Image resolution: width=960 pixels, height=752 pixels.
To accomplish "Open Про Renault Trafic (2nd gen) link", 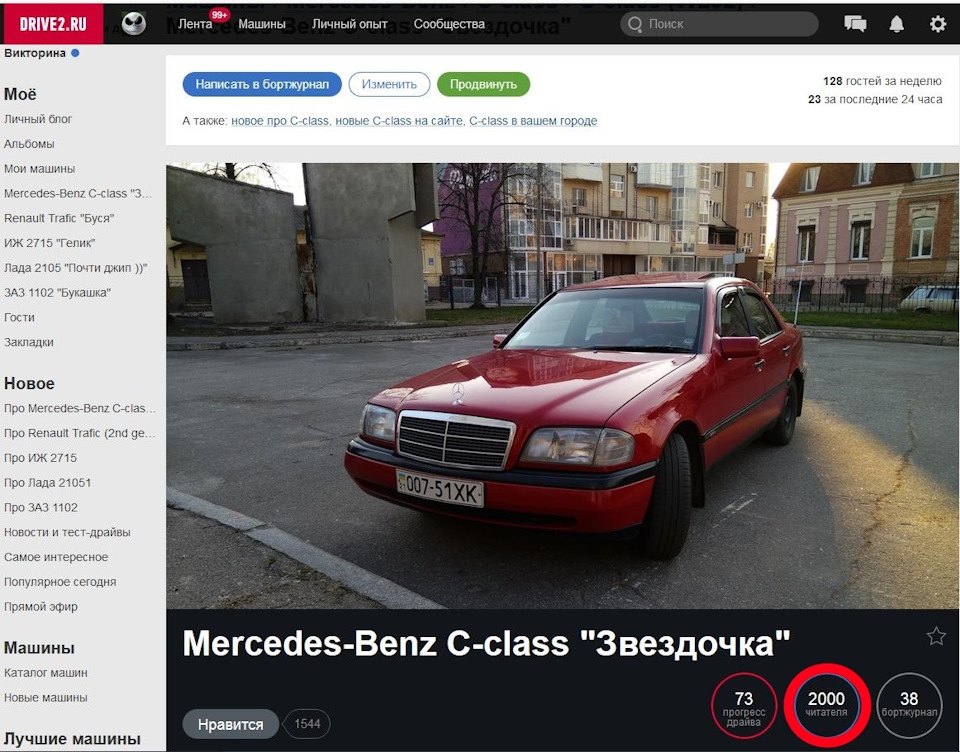I will point(80,433).
